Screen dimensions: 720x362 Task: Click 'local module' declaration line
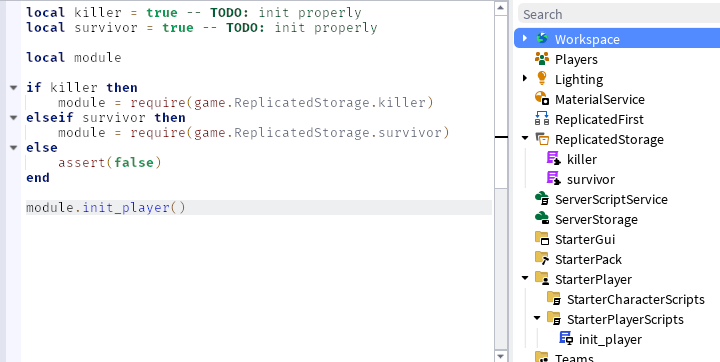pos(74,57)
